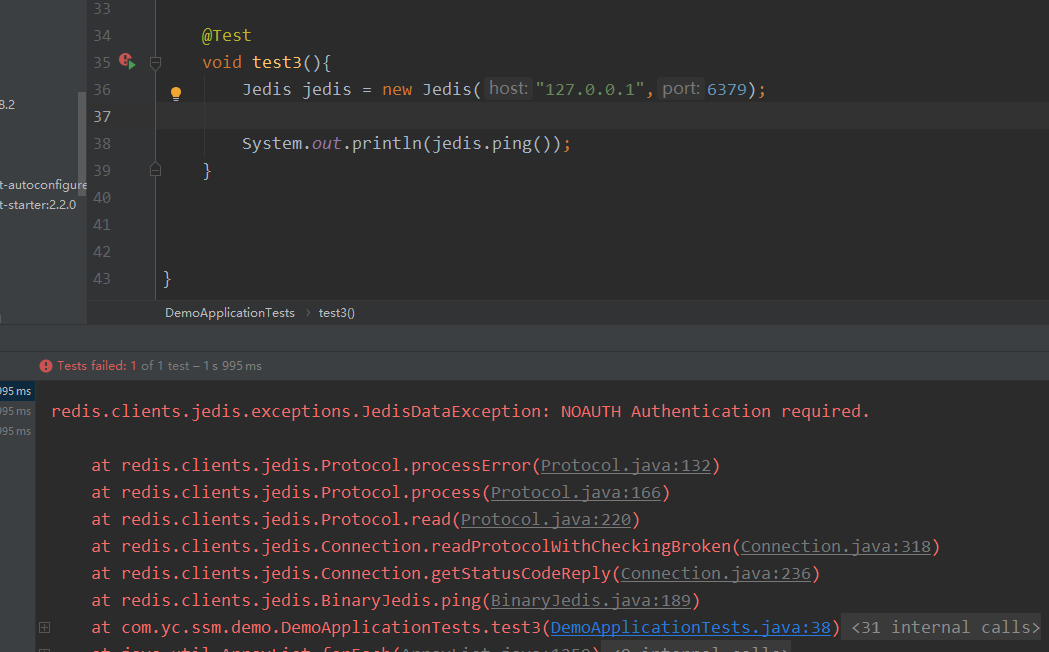The image size is (1049, 652).
Task: Click the yellow light bulb intention icon
Action: (176, 93)
